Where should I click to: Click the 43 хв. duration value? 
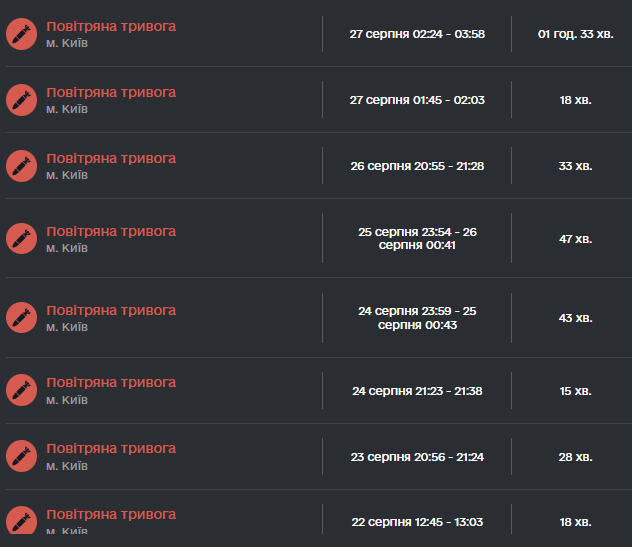(576, 318)
